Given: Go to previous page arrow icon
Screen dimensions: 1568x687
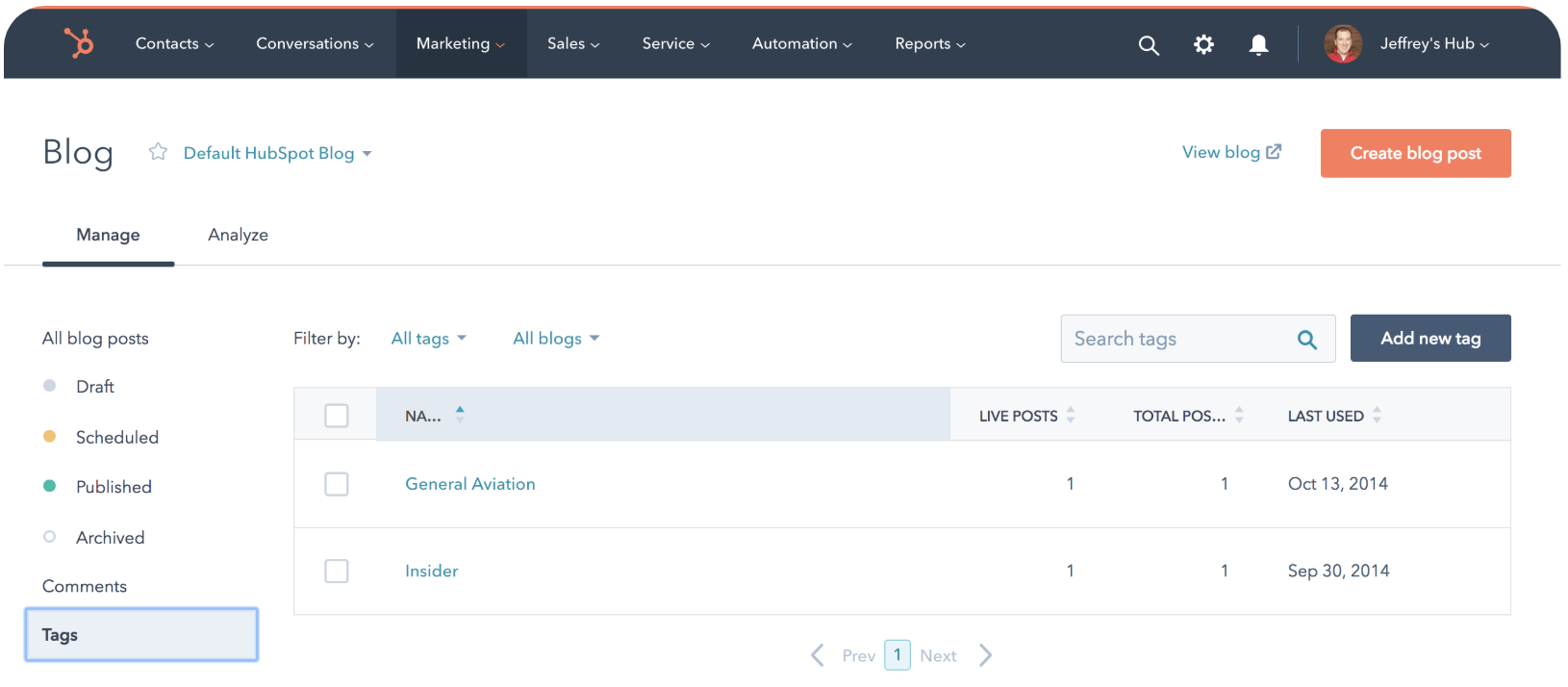Looking at the screenshot, I should pyautogui.click(x=818, y=655).
